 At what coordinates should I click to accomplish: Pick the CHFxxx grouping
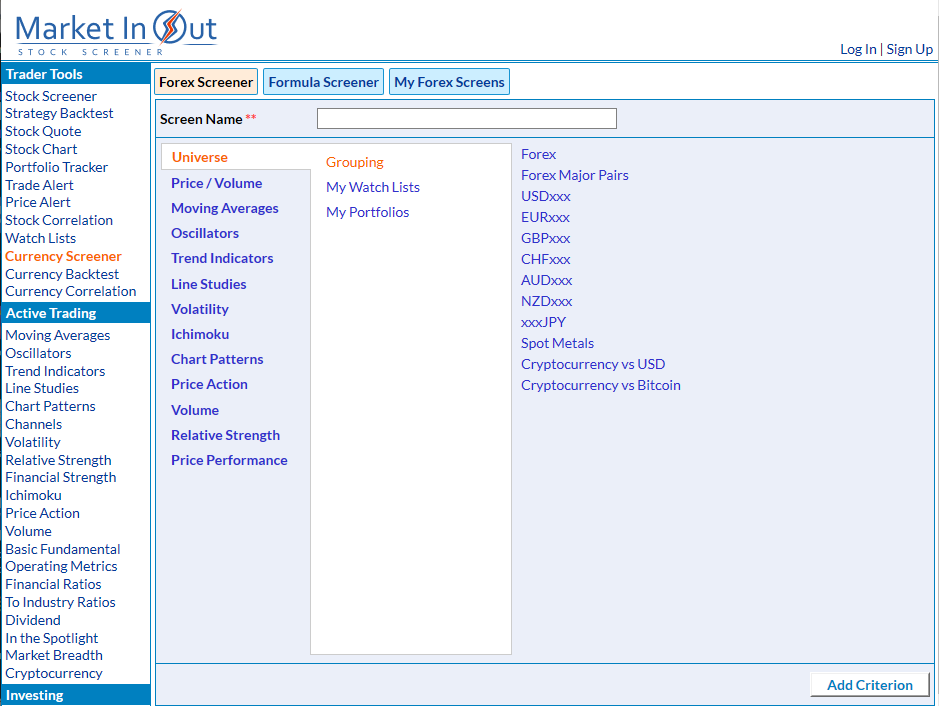(546, 259)
